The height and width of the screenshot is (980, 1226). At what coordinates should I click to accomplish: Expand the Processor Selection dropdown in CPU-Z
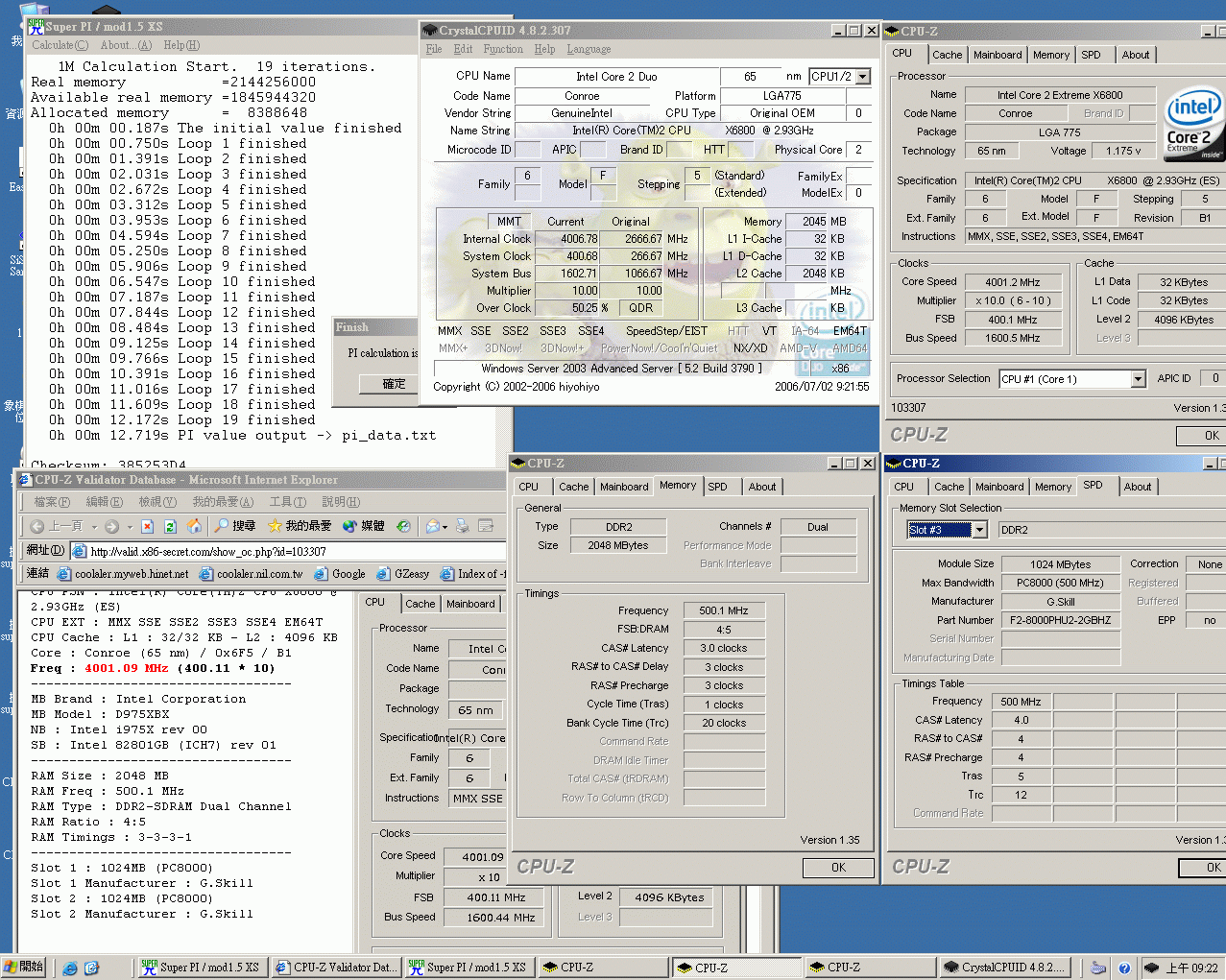point(1138,379)
